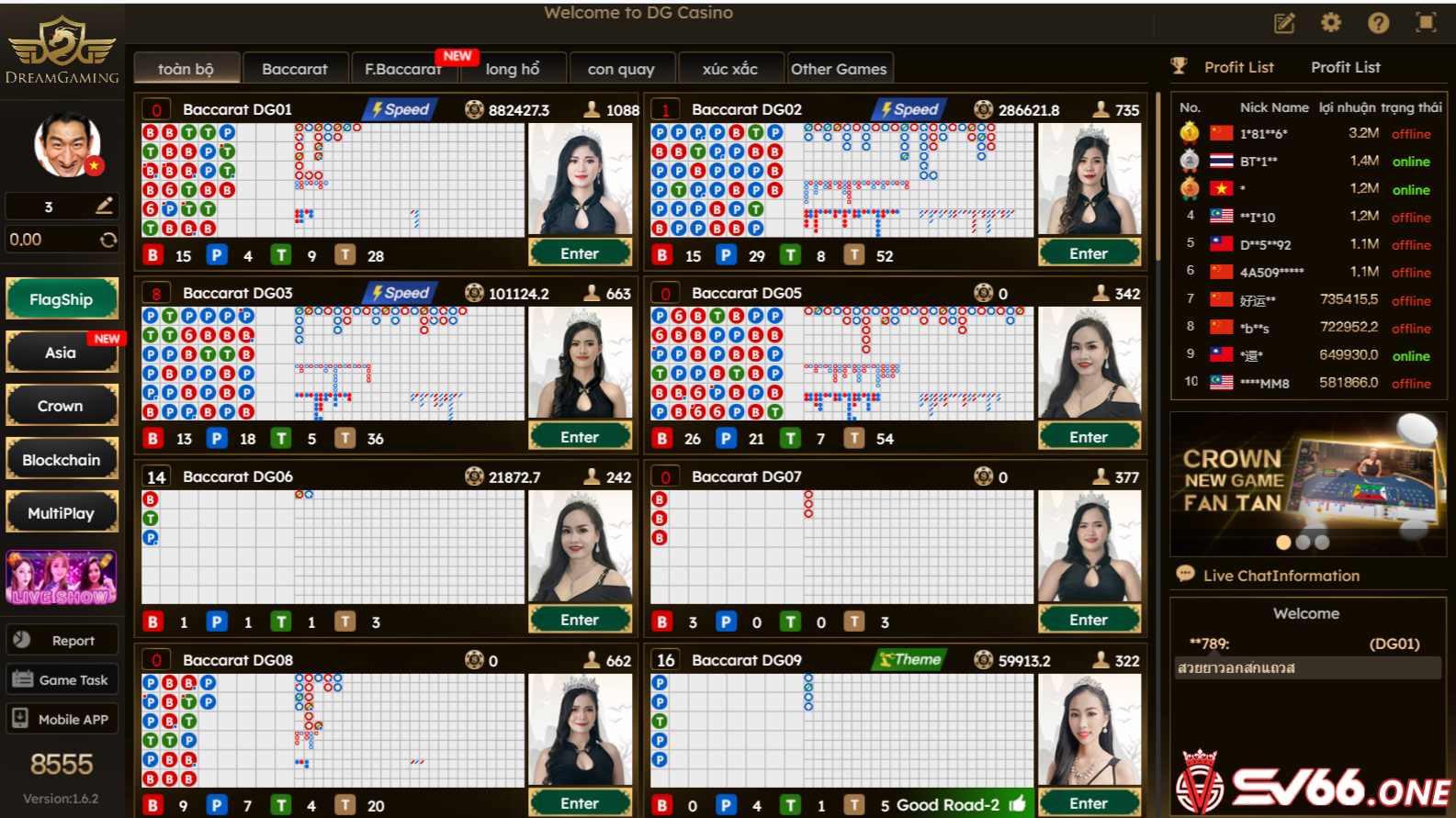Toggle fullscreen icon in top bar

click(1426, 23)
